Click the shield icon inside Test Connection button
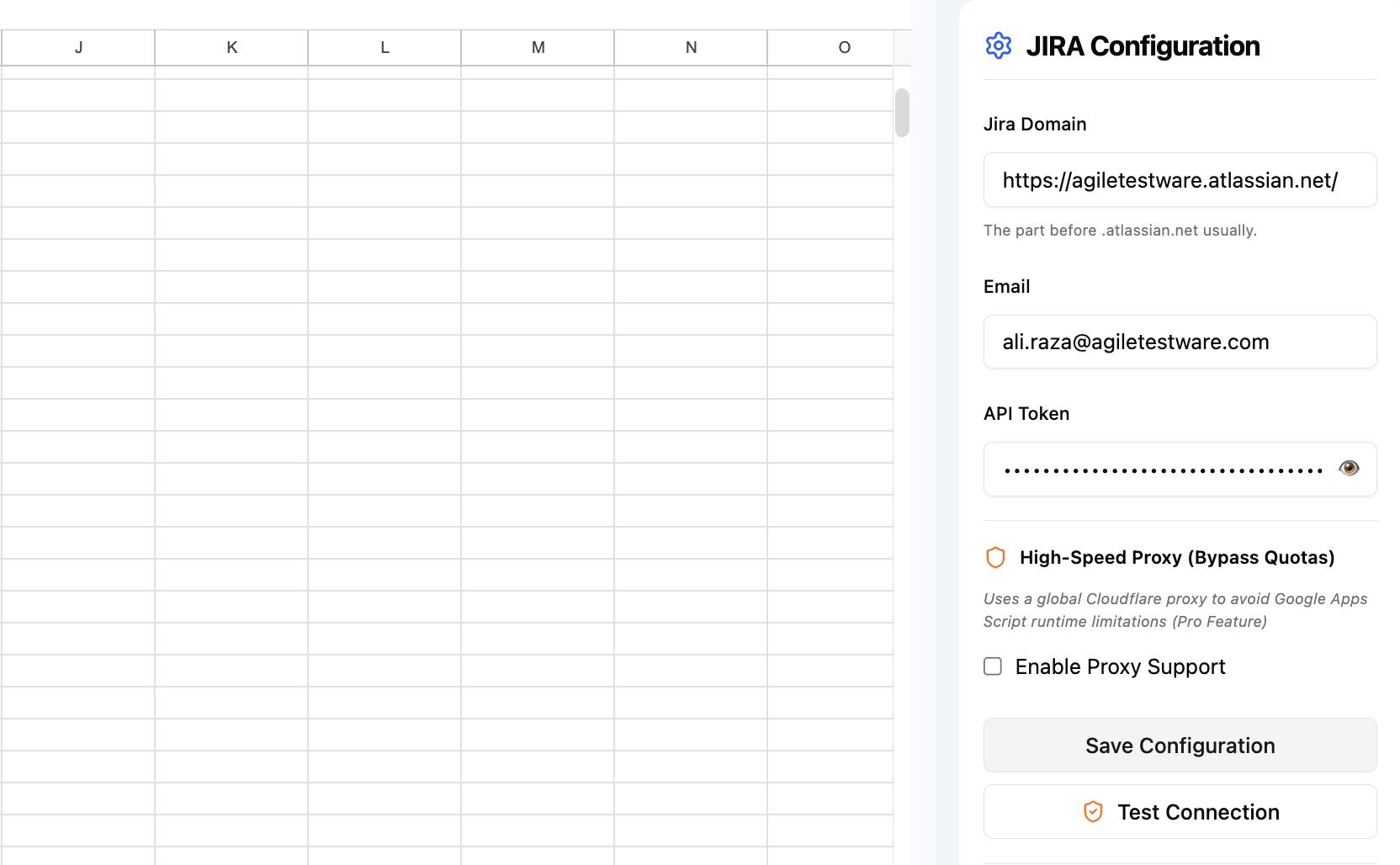Screen dimensions: 1400x865 pos(1092,811)
